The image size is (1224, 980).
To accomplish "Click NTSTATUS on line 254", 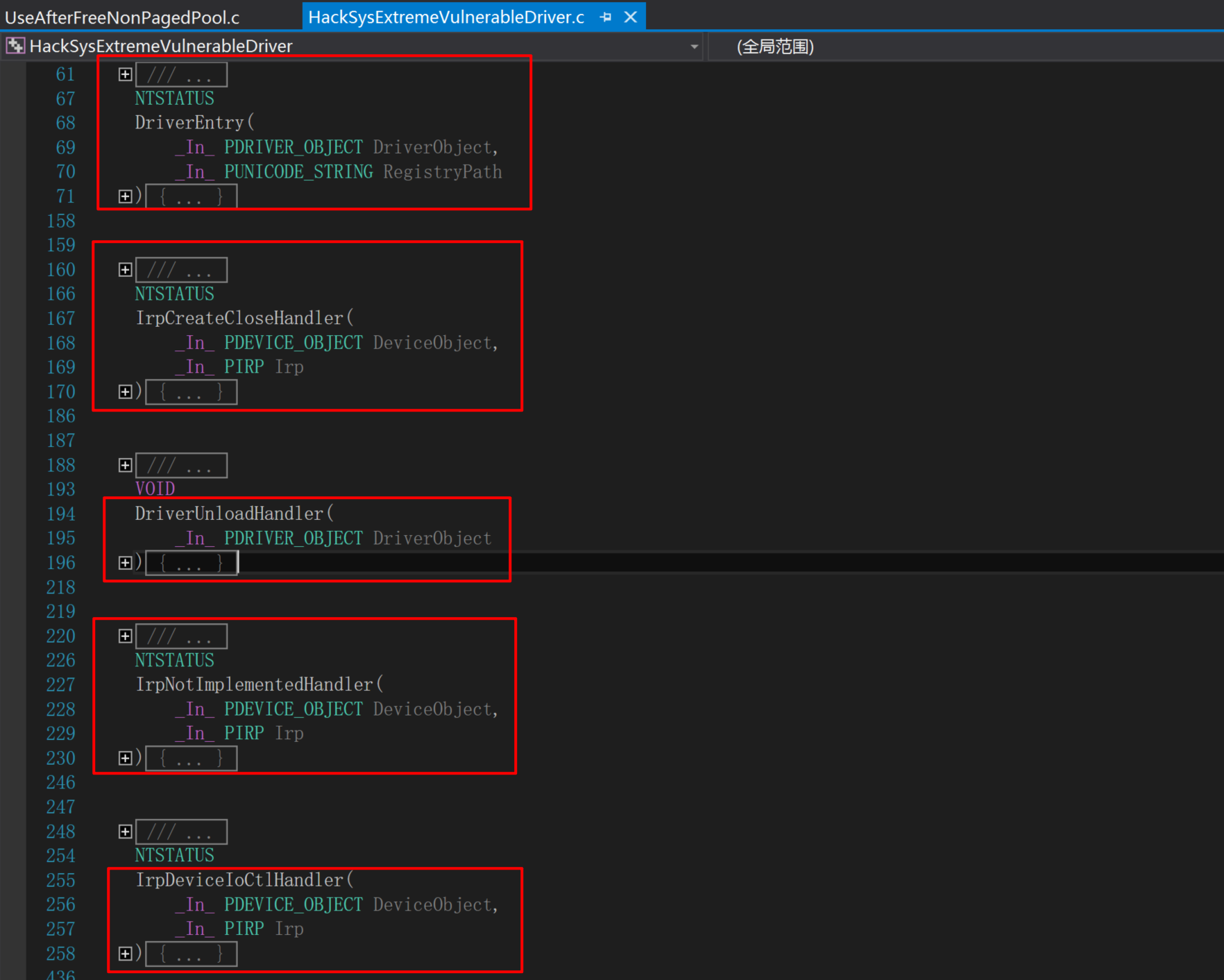I will (x=174, y=856).
